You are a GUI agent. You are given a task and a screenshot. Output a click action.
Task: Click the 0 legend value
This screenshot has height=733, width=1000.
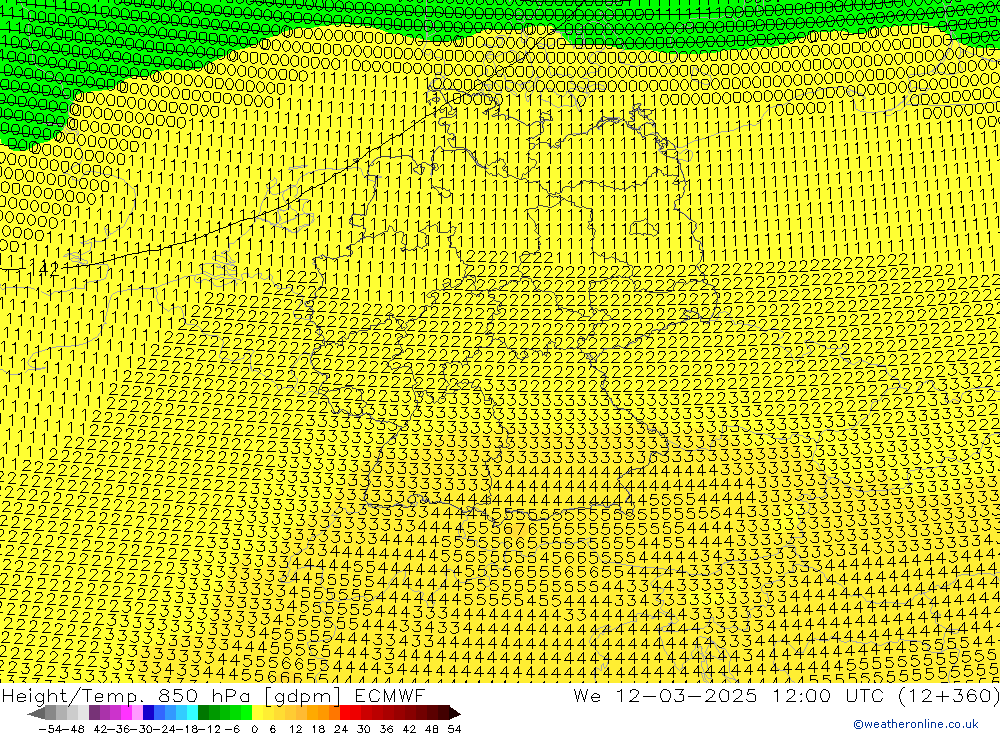254,729
